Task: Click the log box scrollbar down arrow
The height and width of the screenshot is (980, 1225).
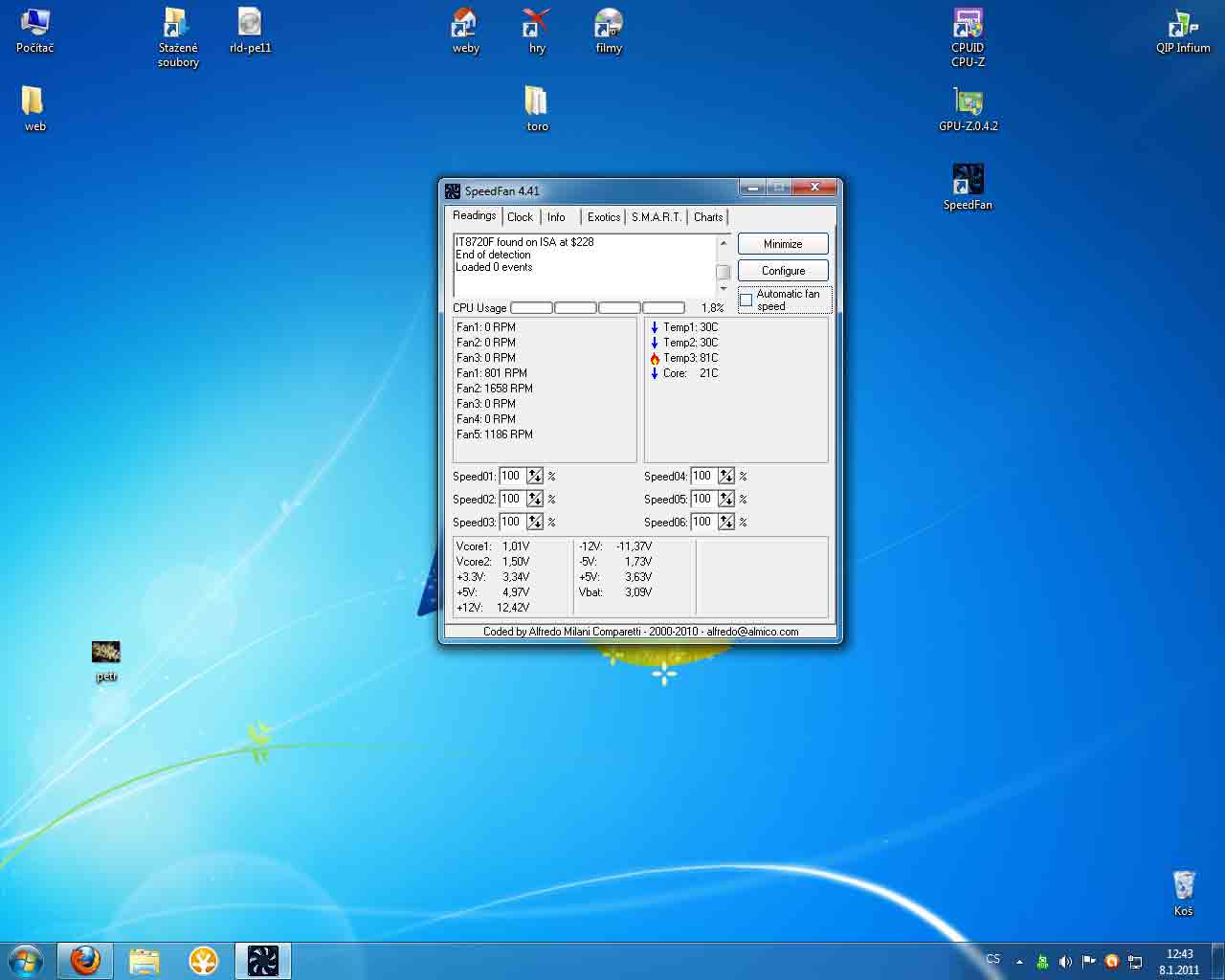Action: tap(724, 289)
